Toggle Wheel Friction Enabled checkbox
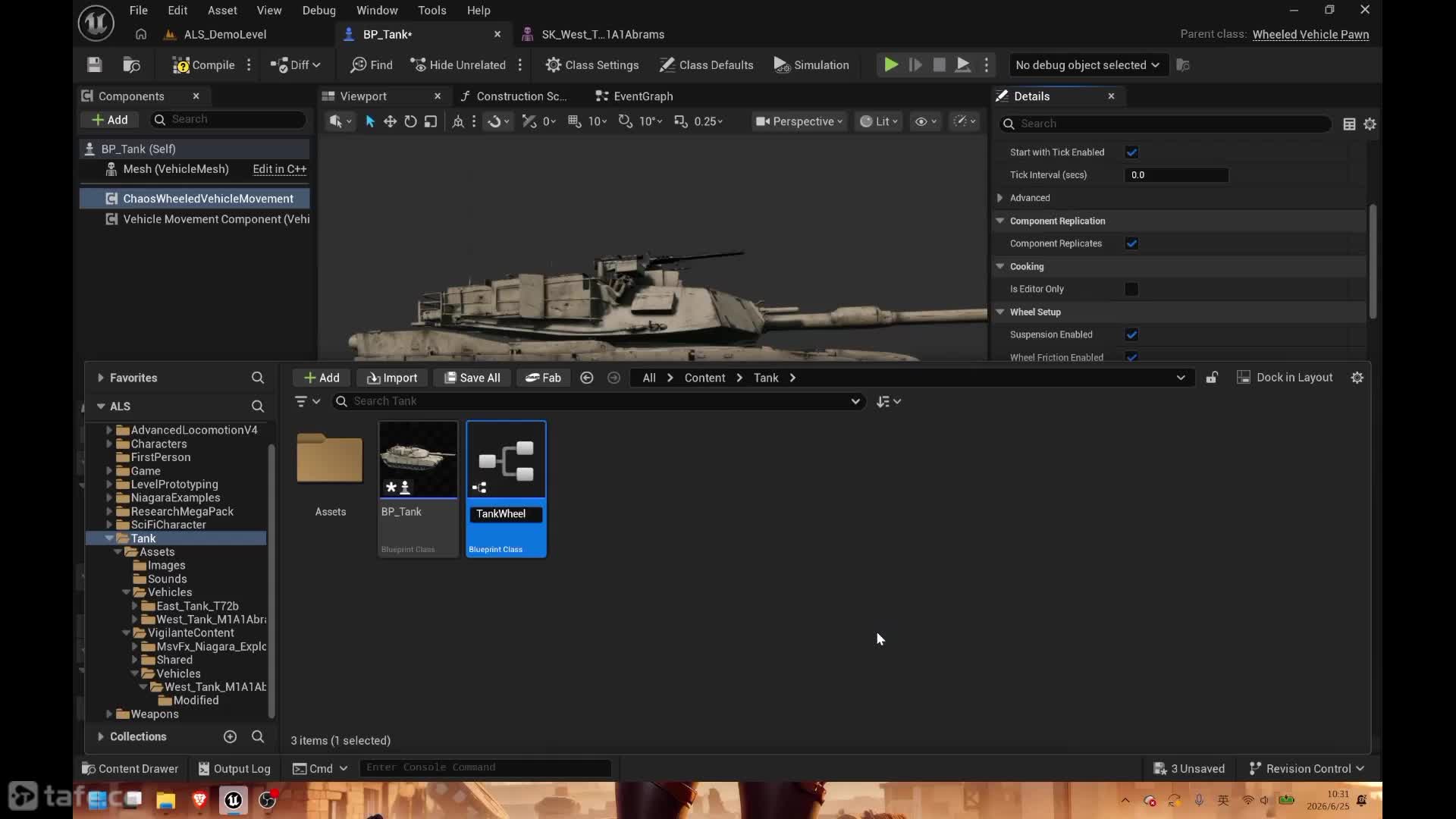Image resolution: width=1456 pixels, height=819 pixels. 1131,357
